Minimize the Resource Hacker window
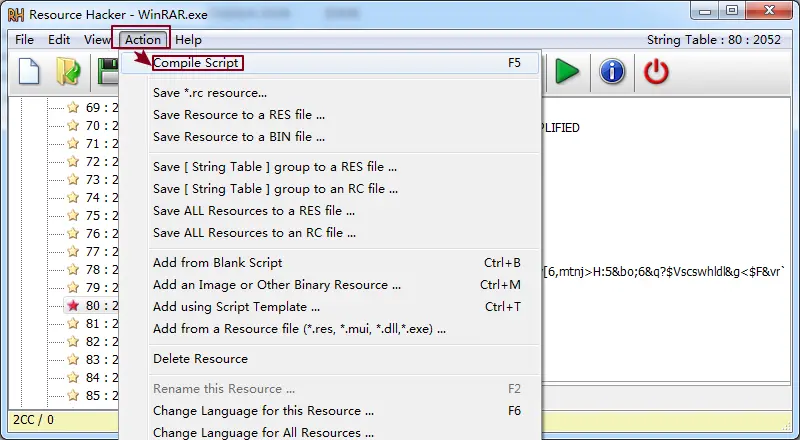 [x=705, y=10]
